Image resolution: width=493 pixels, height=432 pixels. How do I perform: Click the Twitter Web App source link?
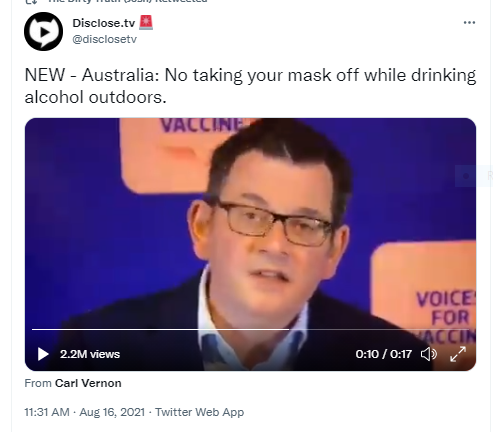click(x=199, y=412)
